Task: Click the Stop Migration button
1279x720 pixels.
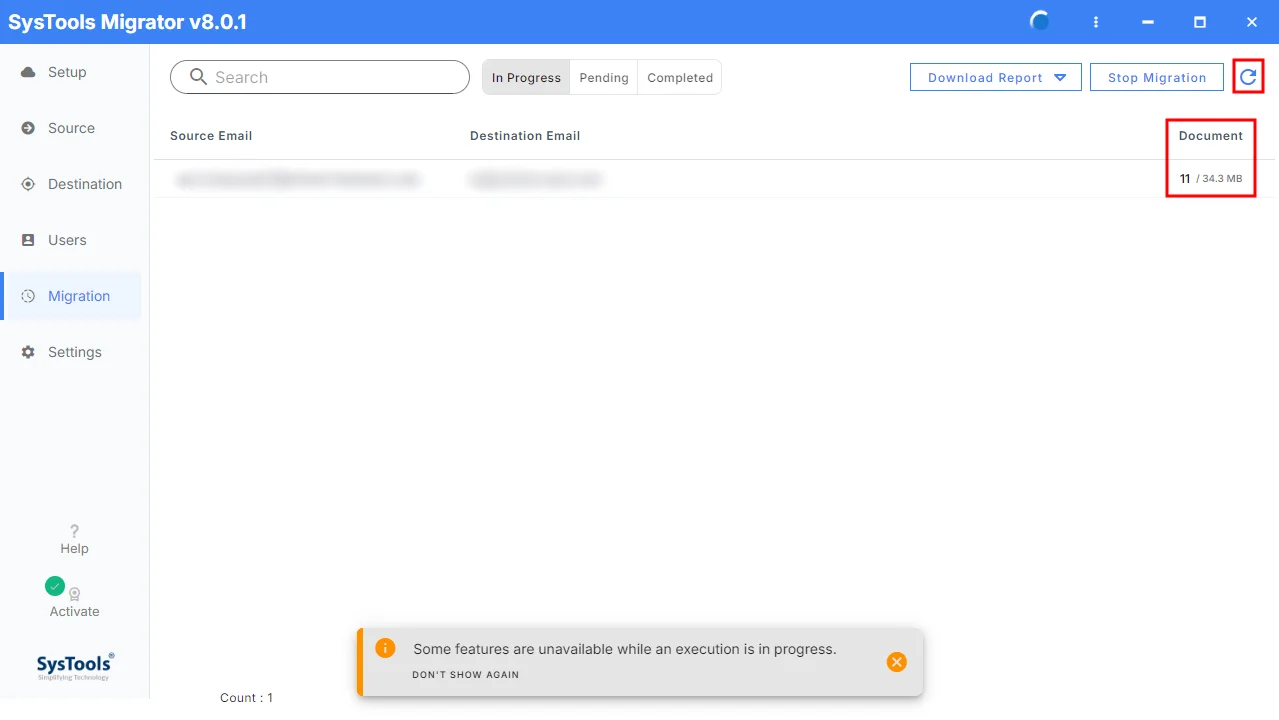Action: point(1157,77)
